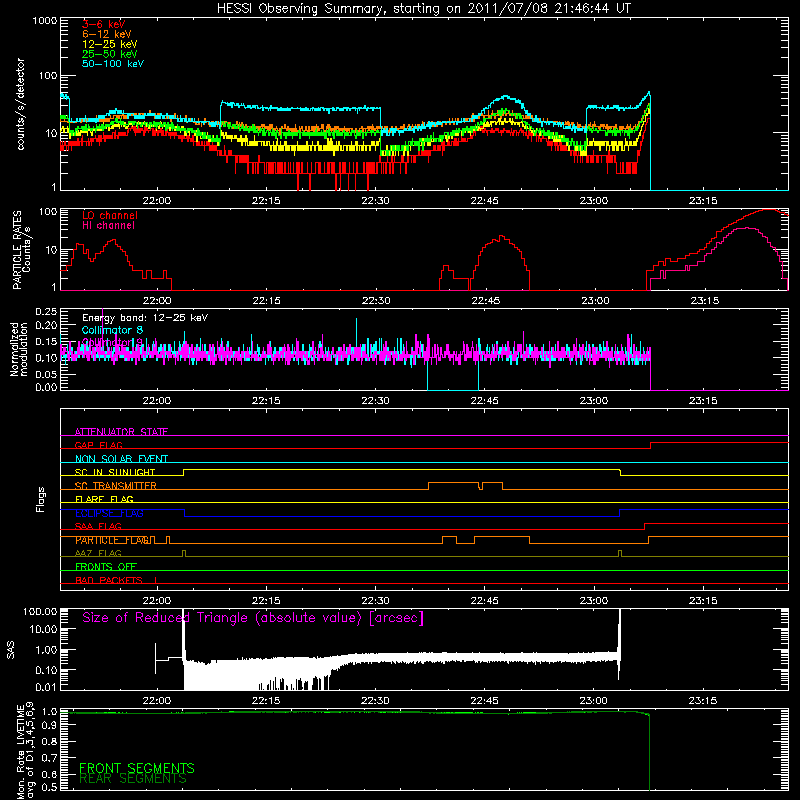This screenshot has width=800, height=800.
Task: Click "Size of Reduced Triangle" panel caption
Action: pyautogui.click(x=253, y=618)
